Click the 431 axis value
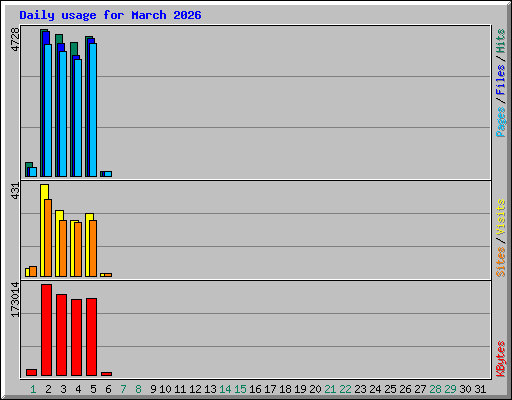Image resolution: width=512 pixels, height=400 pixels. 15,191
